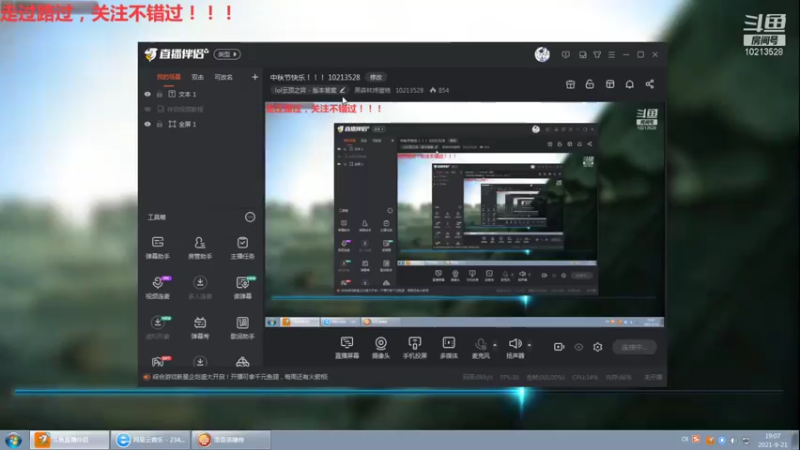Click the recording camera icon beside settings
The width and height of the screenshot is (800, 450).
point(559,347)
